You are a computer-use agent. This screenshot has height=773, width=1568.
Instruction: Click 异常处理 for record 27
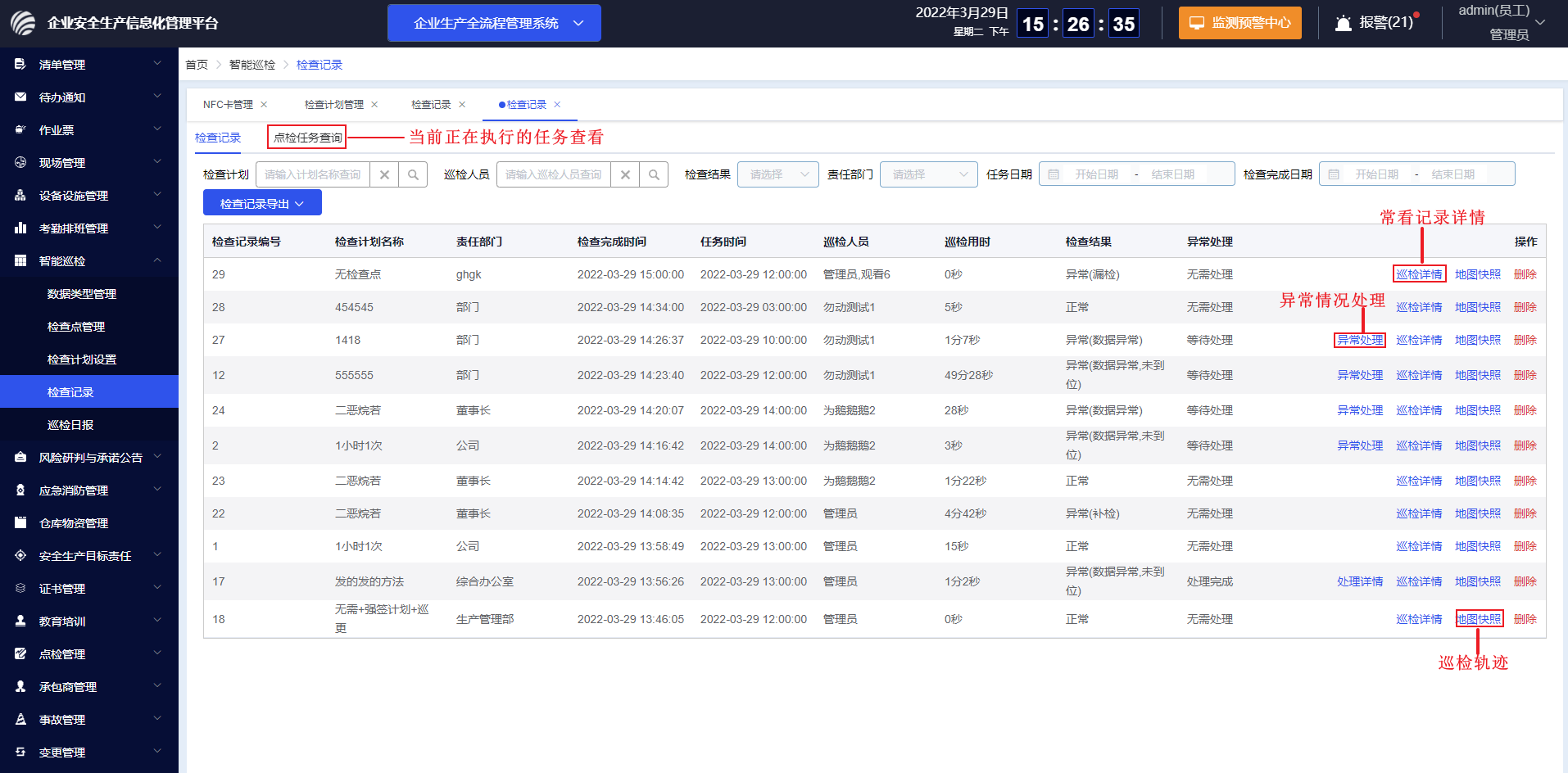coord(1360,340)
